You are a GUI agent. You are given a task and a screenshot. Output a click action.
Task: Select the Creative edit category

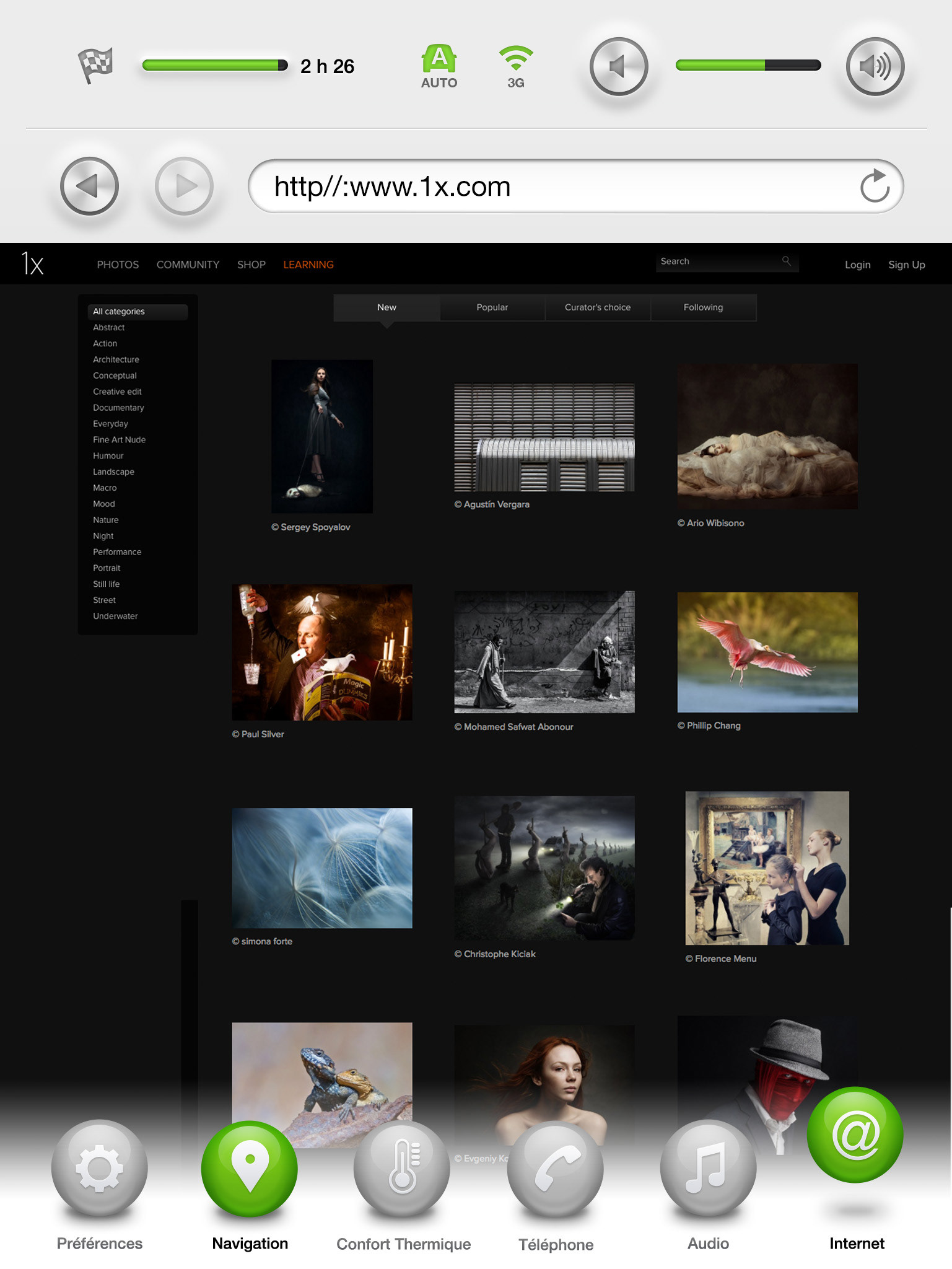[117, 392]
